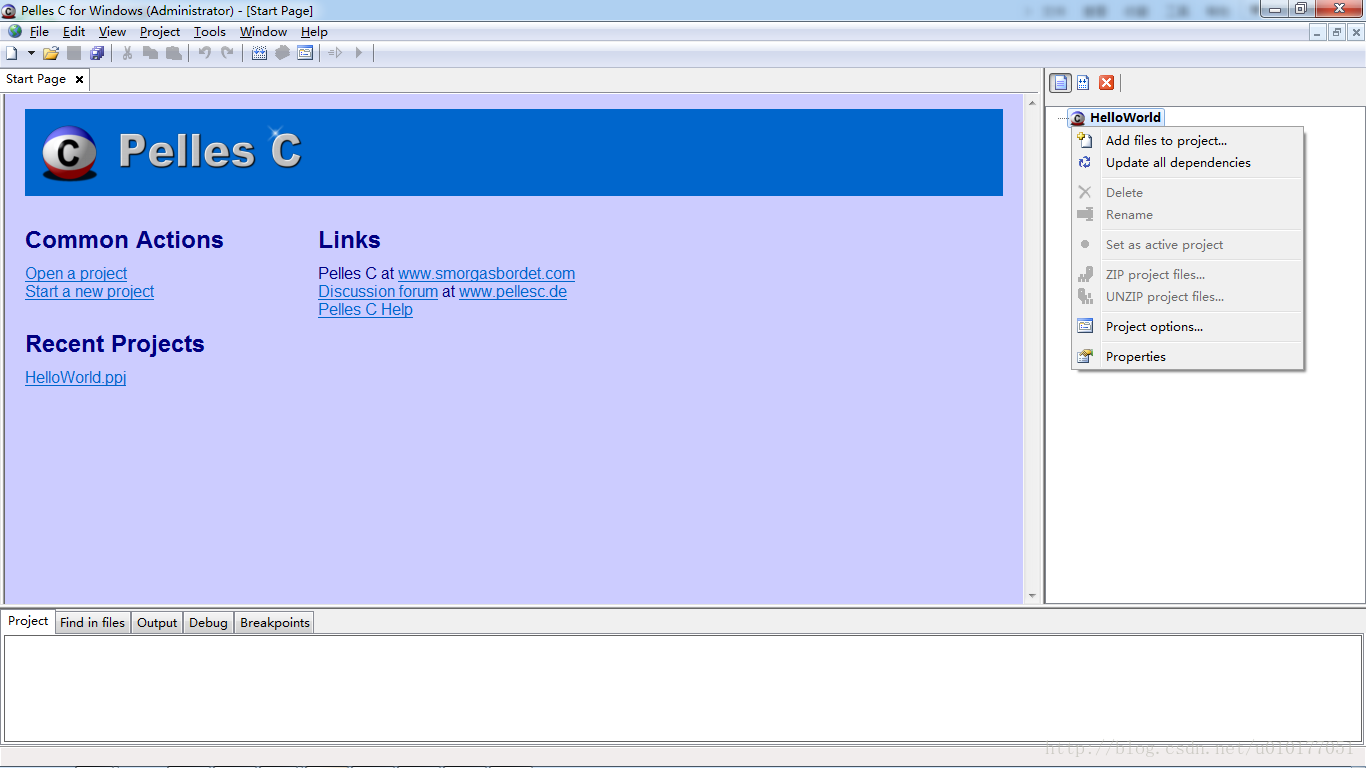Open the Project menu

(160, 32)
